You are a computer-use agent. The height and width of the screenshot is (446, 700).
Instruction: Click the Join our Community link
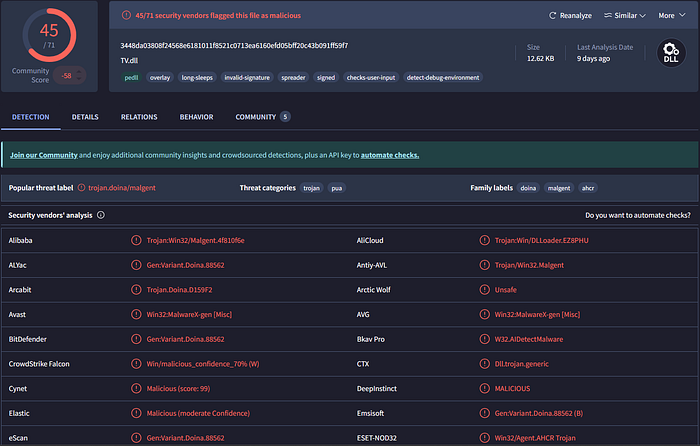(44, 155)
